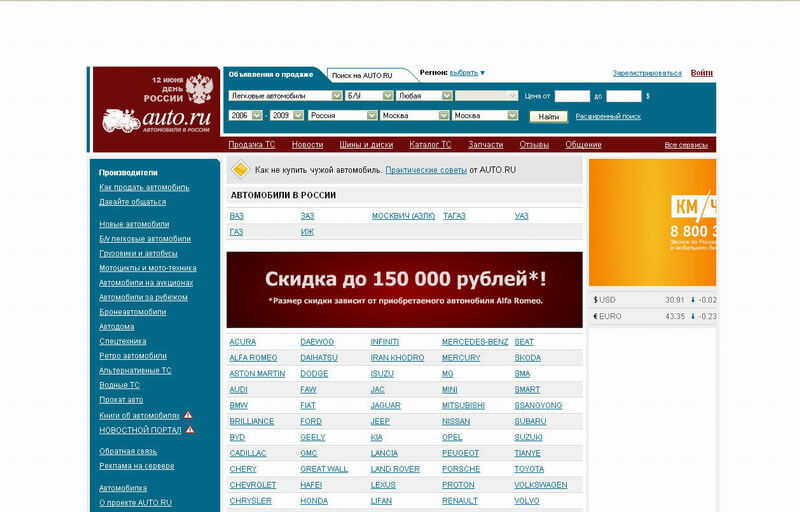Open the second Москва city dropdown

coord(485,115)
